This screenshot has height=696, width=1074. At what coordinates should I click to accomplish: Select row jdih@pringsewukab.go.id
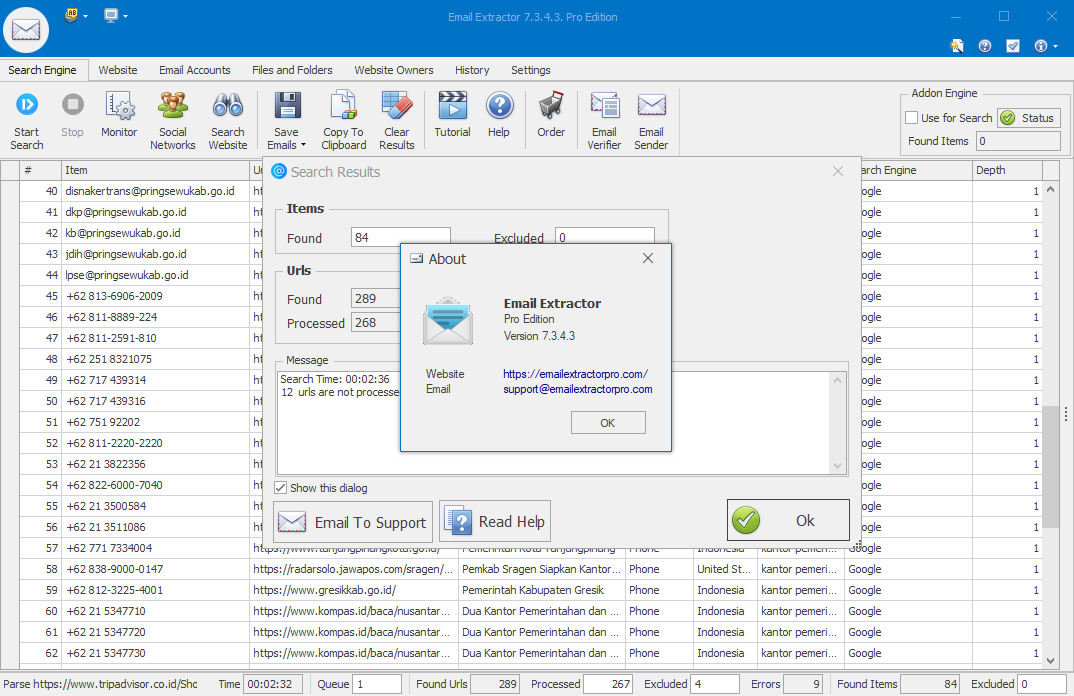126,254
